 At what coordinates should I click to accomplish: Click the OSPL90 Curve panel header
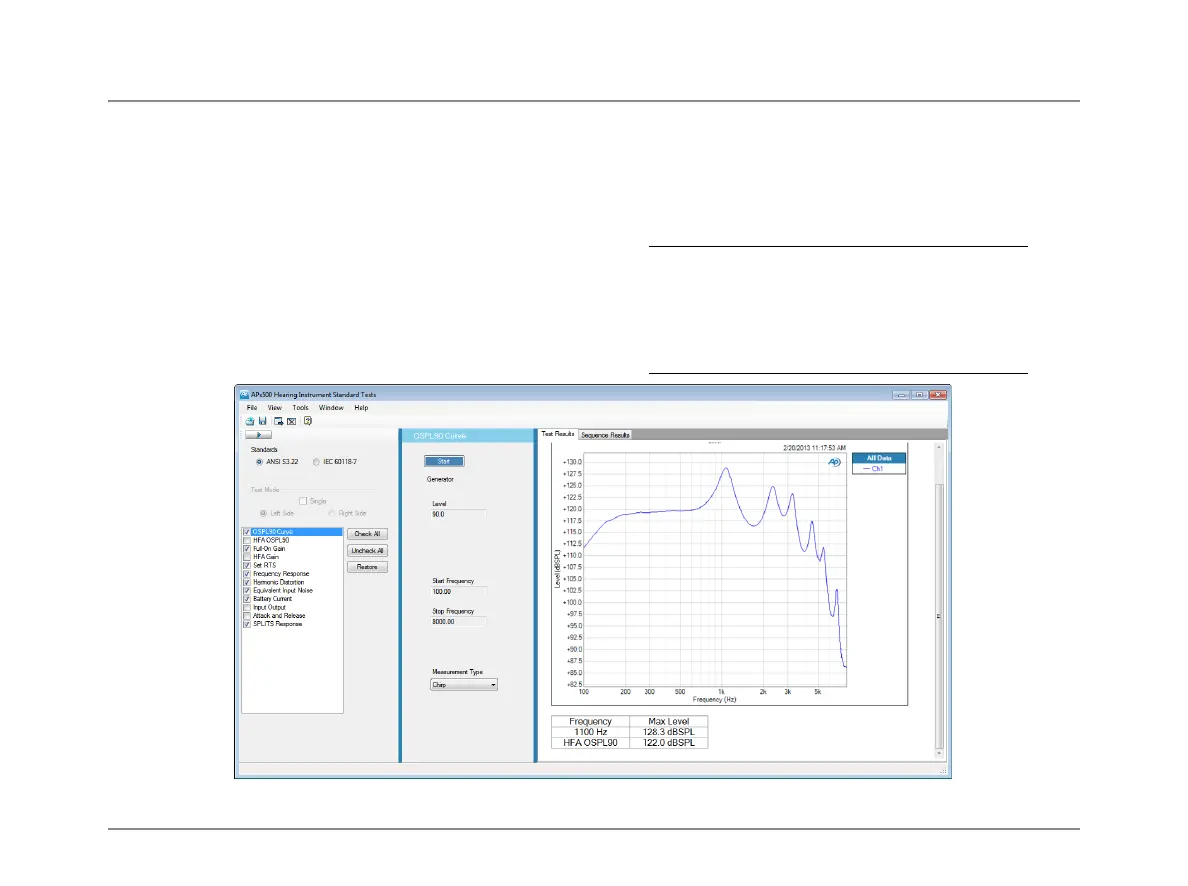467,436
